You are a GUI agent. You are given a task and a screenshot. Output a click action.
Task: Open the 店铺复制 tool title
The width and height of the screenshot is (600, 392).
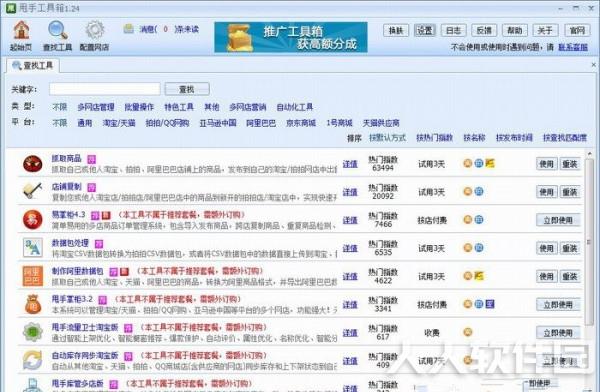[67, 186]
